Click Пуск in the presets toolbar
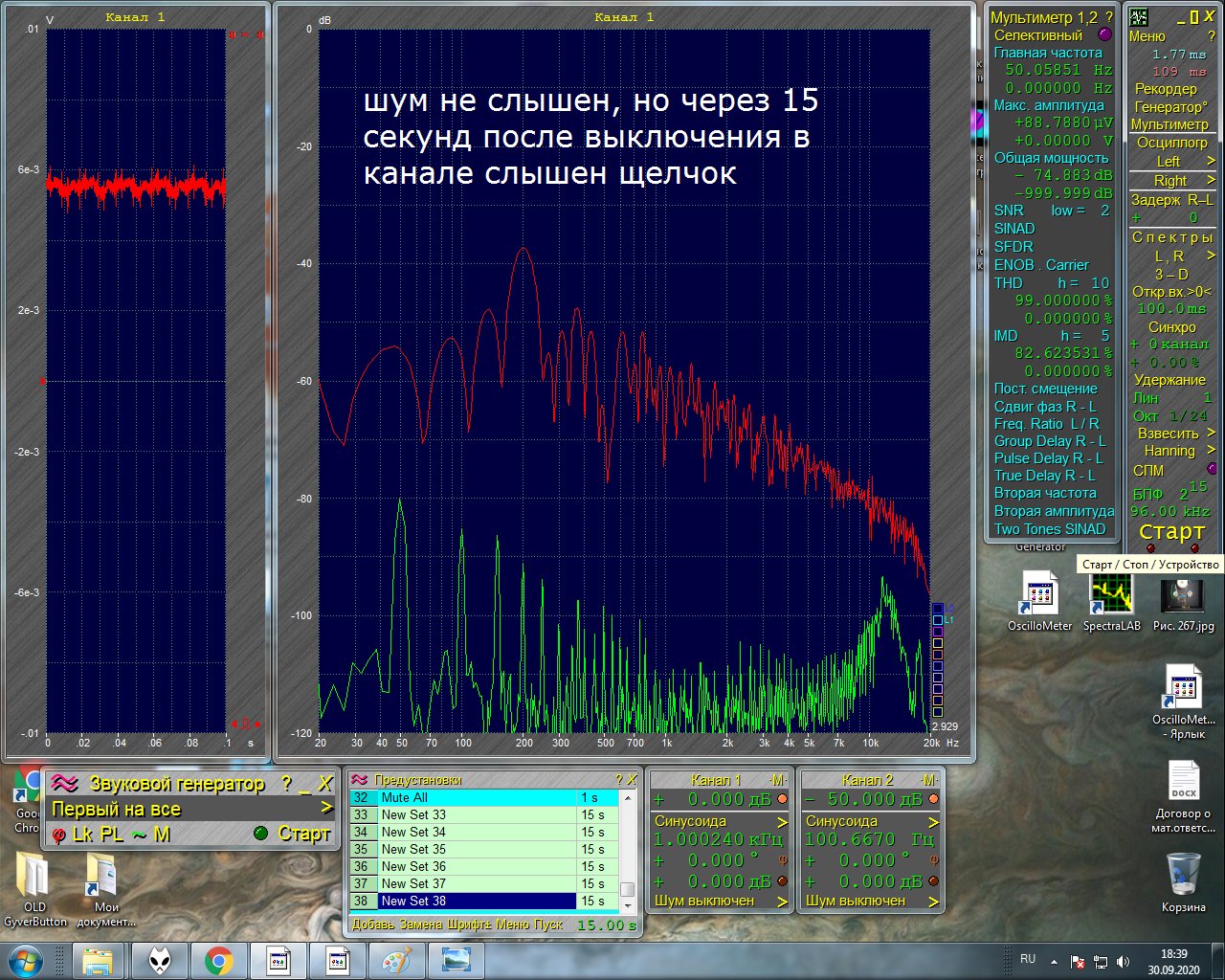 click(x=547, y=924)
